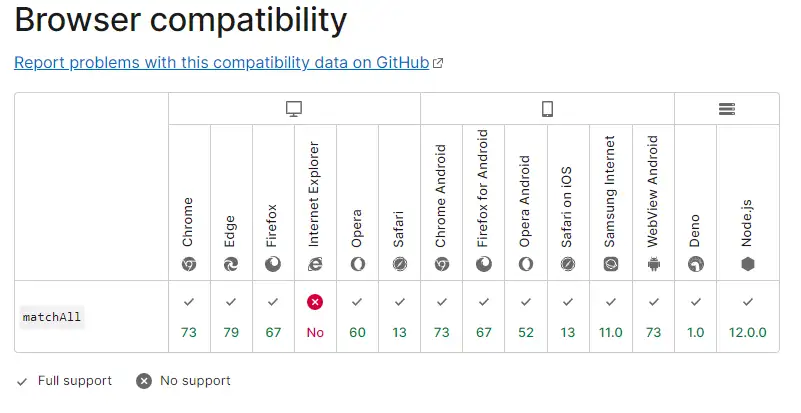The height and width of the screenshot is (413, 801).
Task: Click the WebView Android robot icon
Action: coord(654,264)
